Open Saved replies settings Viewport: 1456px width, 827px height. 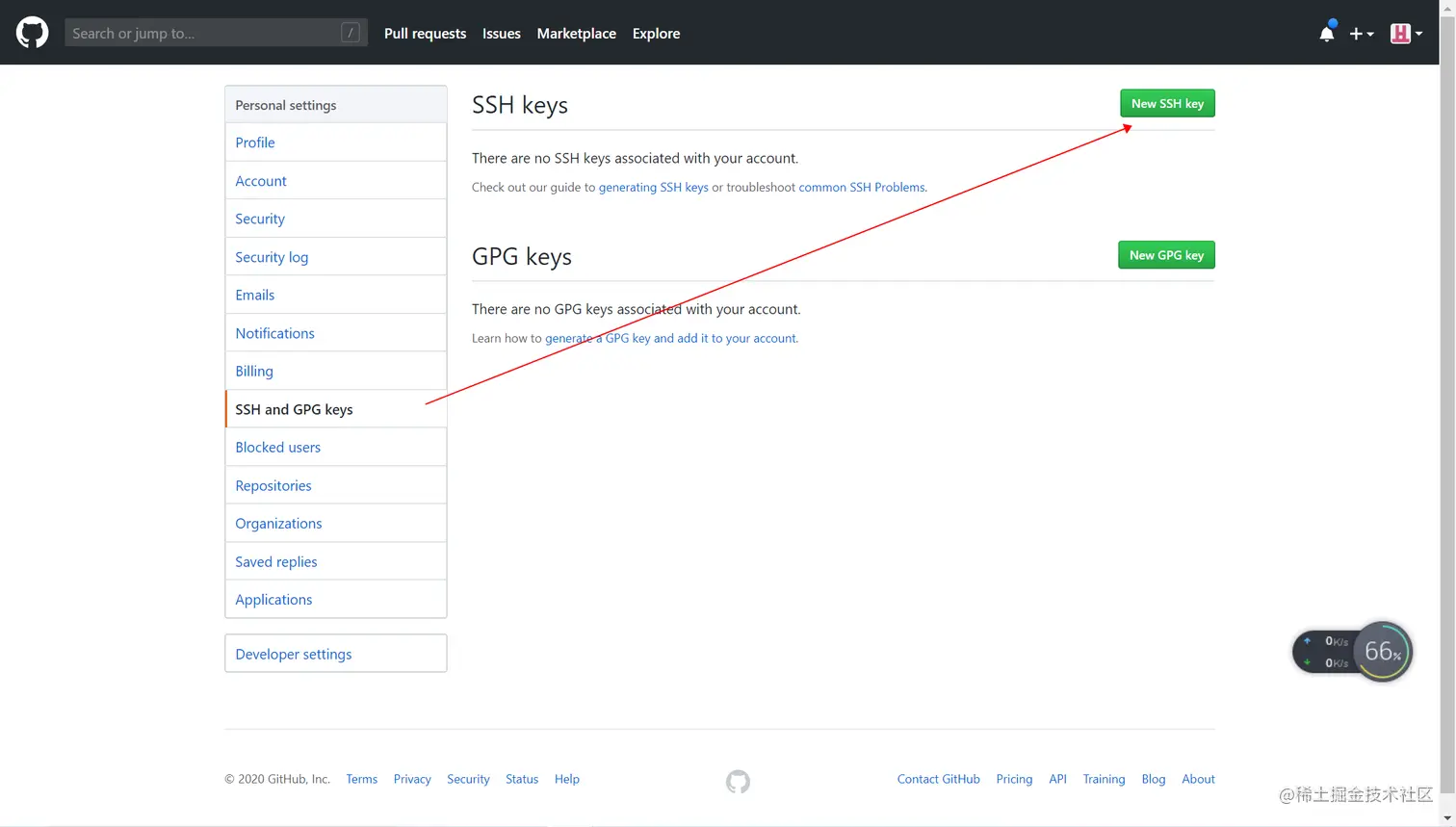(336, 561)
